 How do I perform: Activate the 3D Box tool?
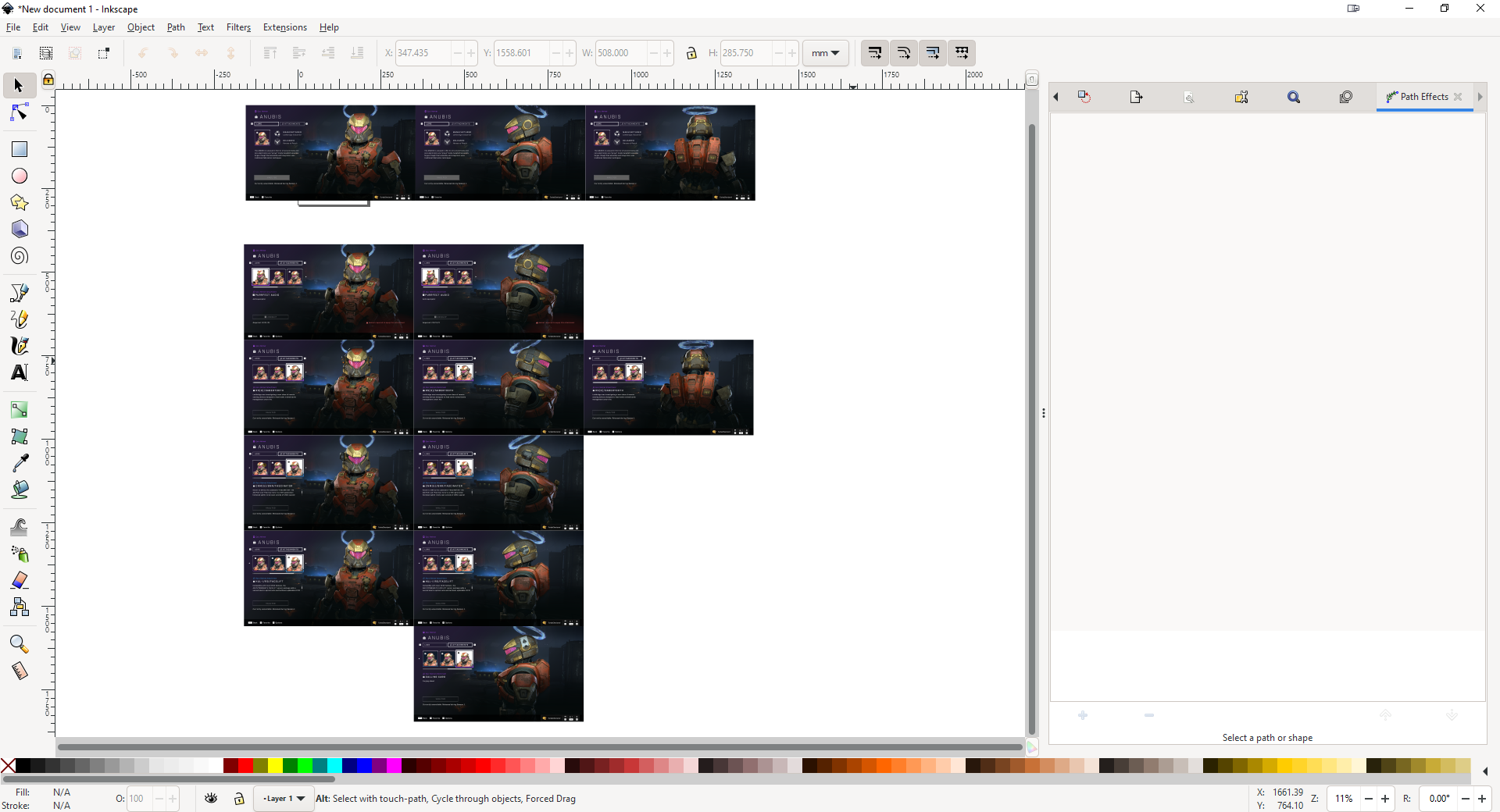tap(20, 229)
